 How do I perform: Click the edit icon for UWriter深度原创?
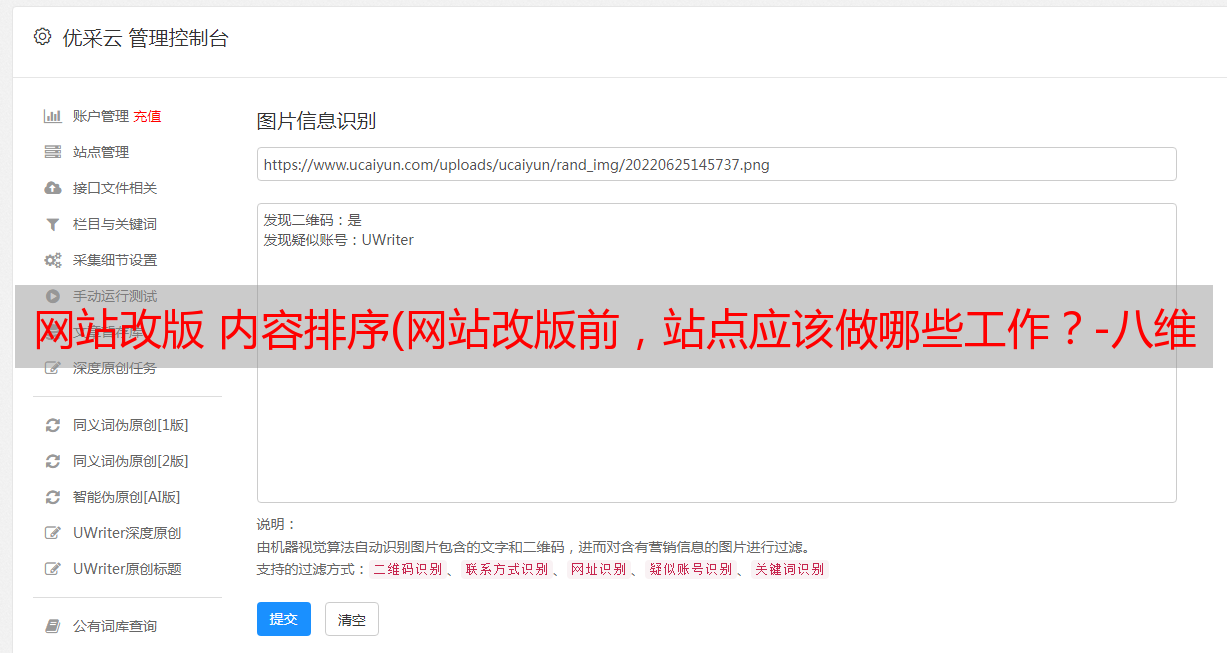click(53, 533)
